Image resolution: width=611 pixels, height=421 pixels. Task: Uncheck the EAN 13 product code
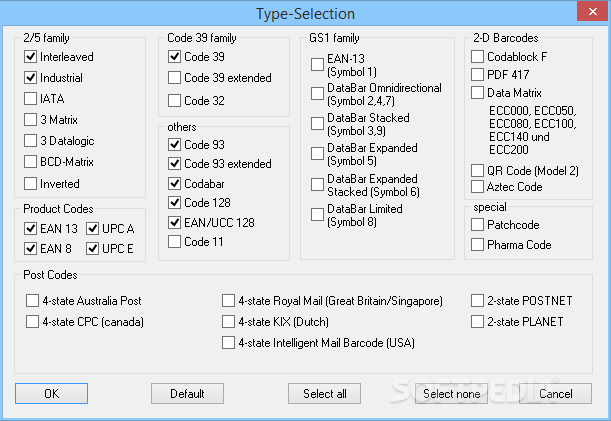click(31, 229)
